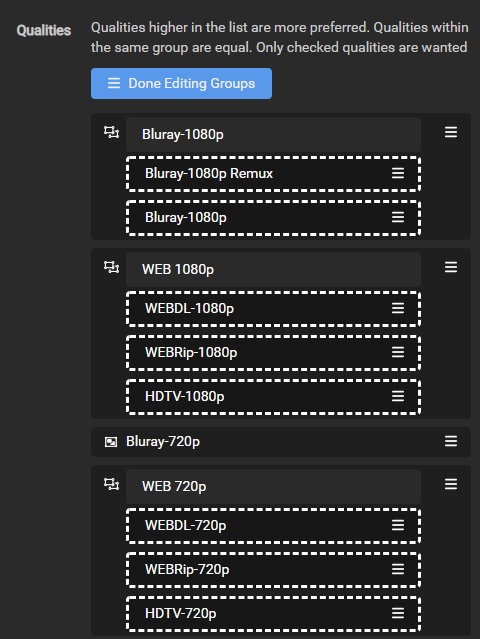Viewport: 480px width, 639px height.
Task: Click the handle on HDTV-720p item
Action: (x=398, y=613)
